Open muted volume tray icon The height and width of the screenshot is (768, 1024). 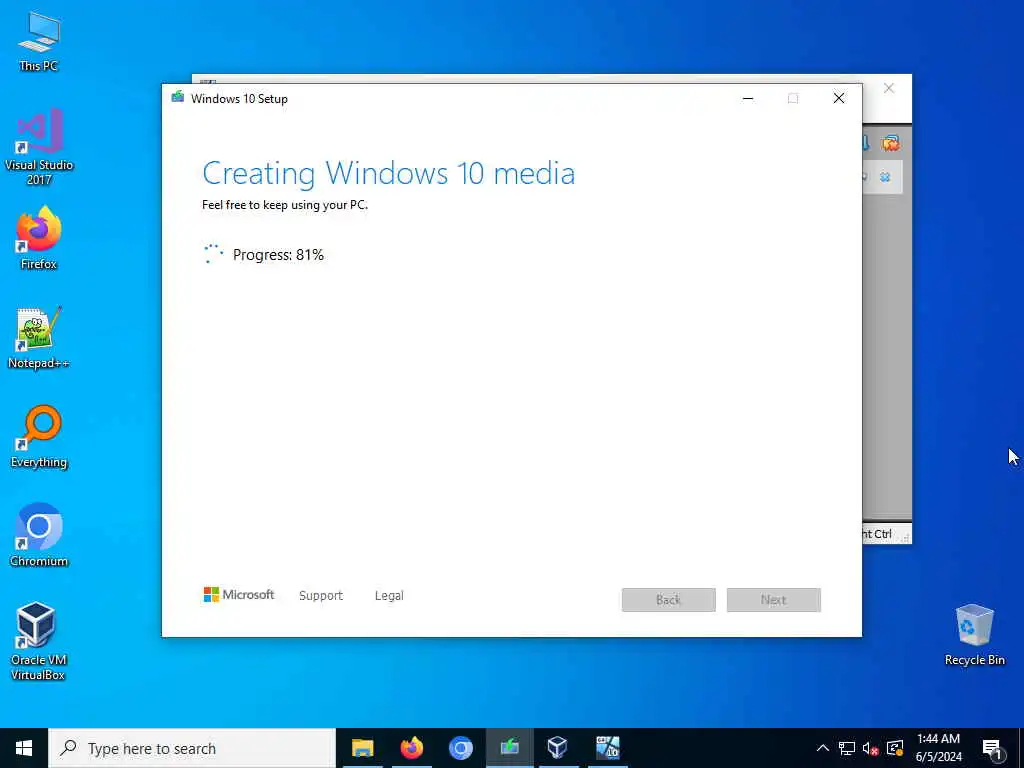tap(871, 748)
